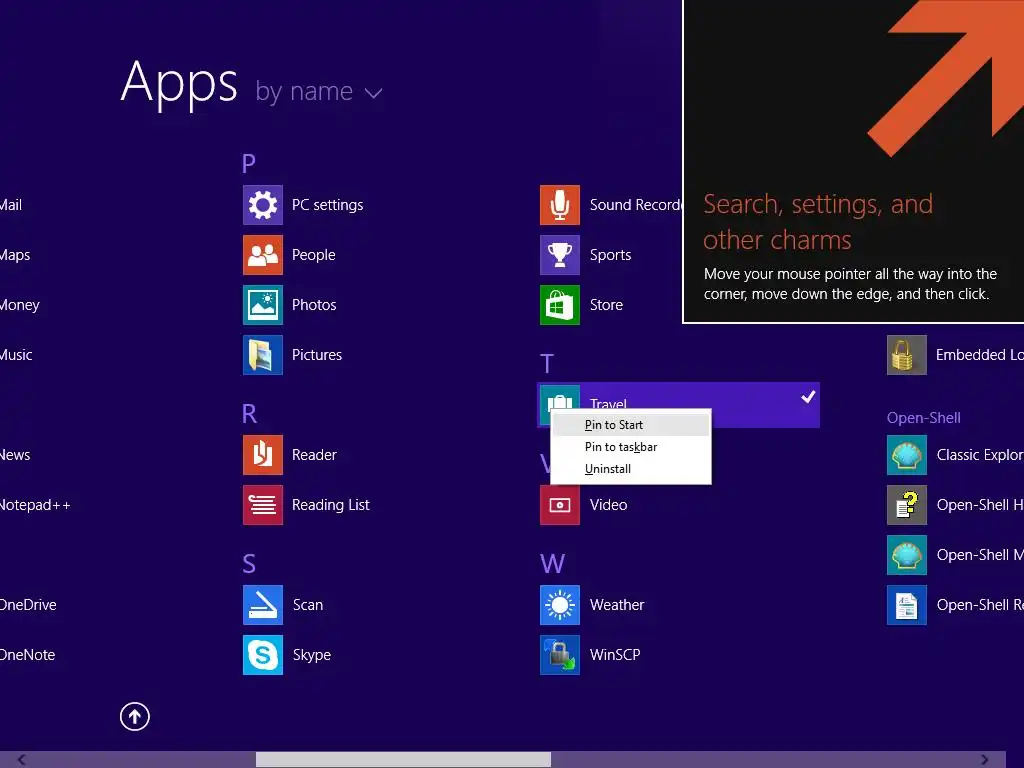Click the 'PC settings' label
This screenshot has height=768, width=1024.
pos(327,205)
